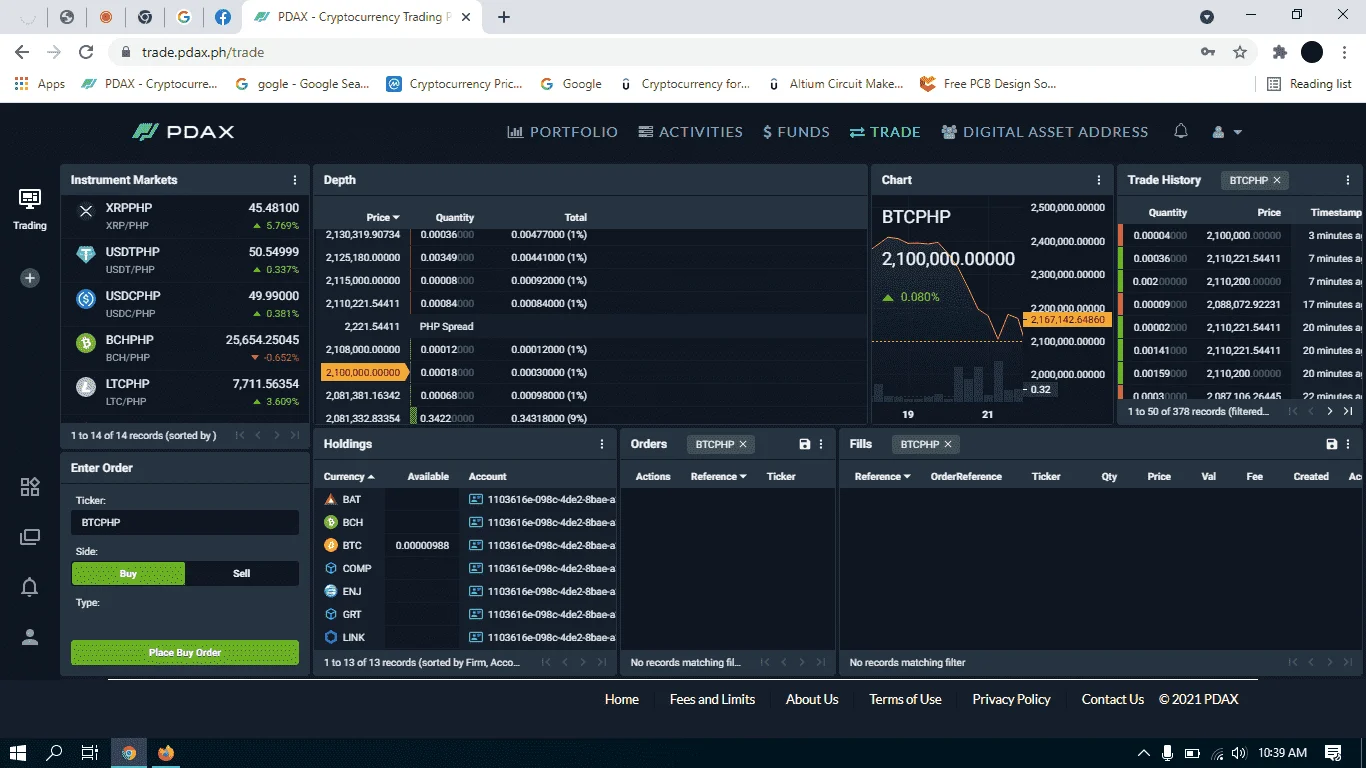Remove BTCPHP filter from Trade History
Screen dimensions: 1366x768
pos(1277,180)
